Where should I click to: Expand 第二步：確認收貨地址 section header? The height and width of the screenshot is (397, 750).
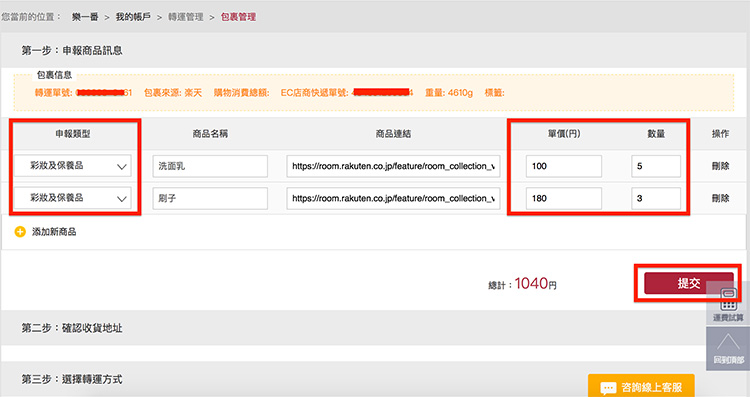tap(373, 328)
